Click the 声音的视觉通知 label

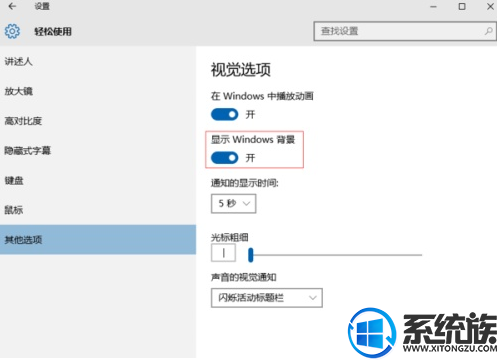coord(244,277)
